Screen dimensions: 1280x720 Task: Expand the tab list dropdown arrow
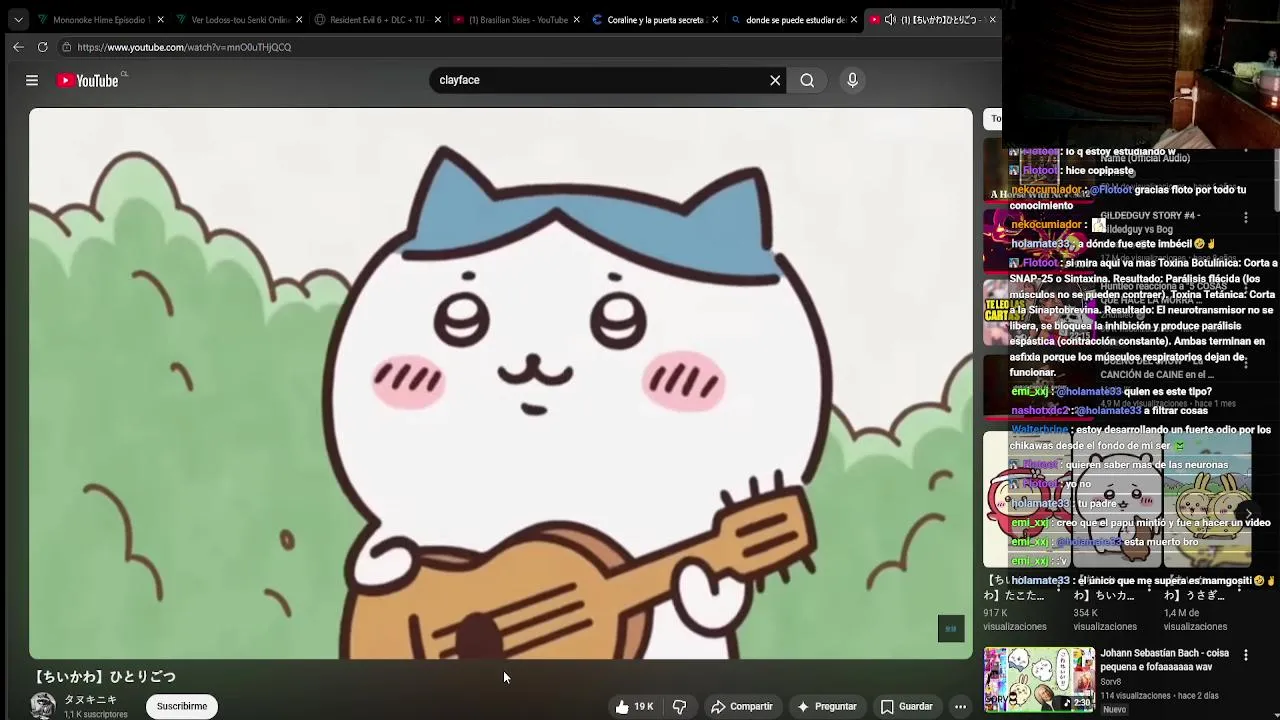(x=18, y=19)
